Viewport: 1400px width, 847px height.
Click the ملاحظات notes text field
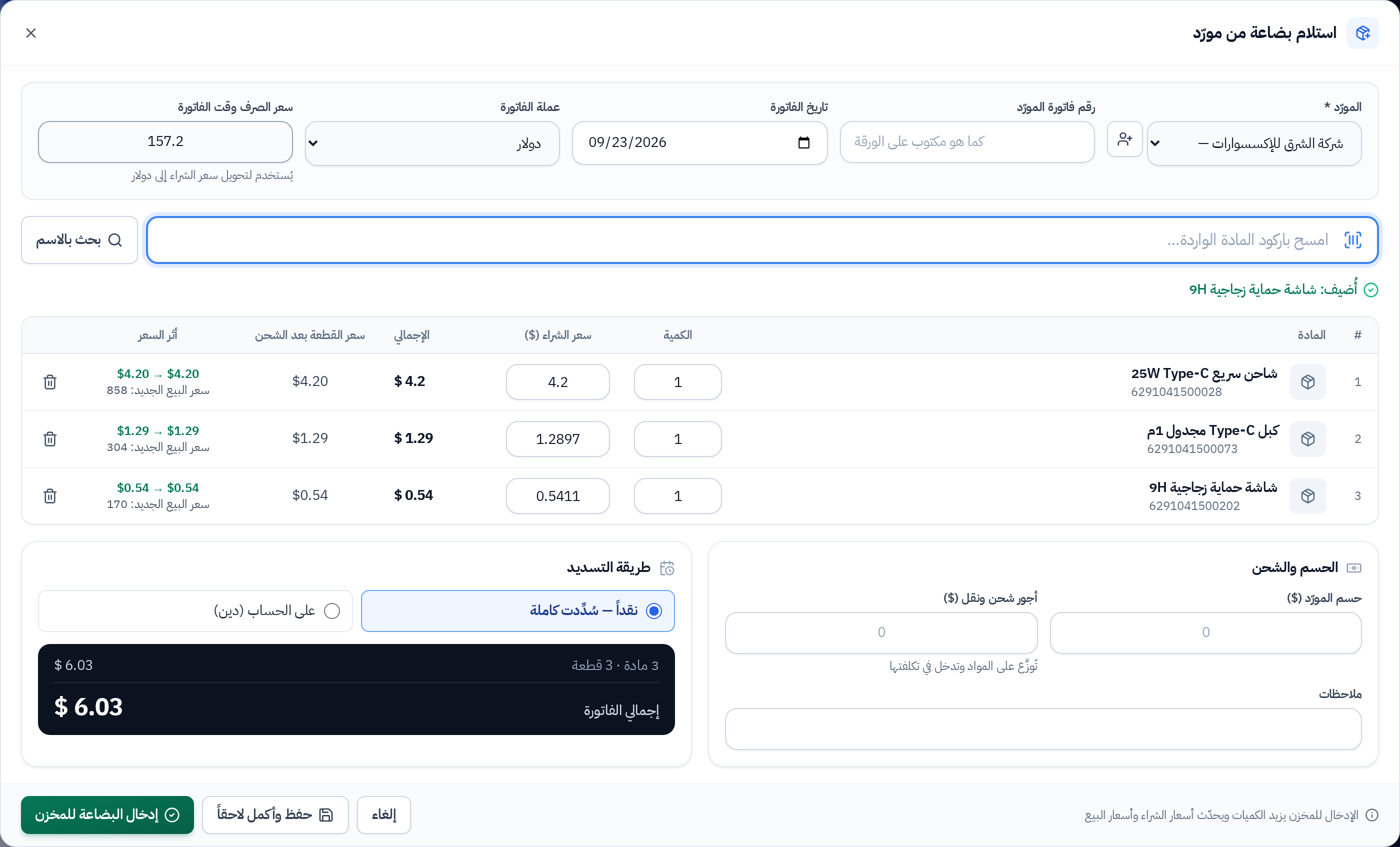[x=1043, y=729]
